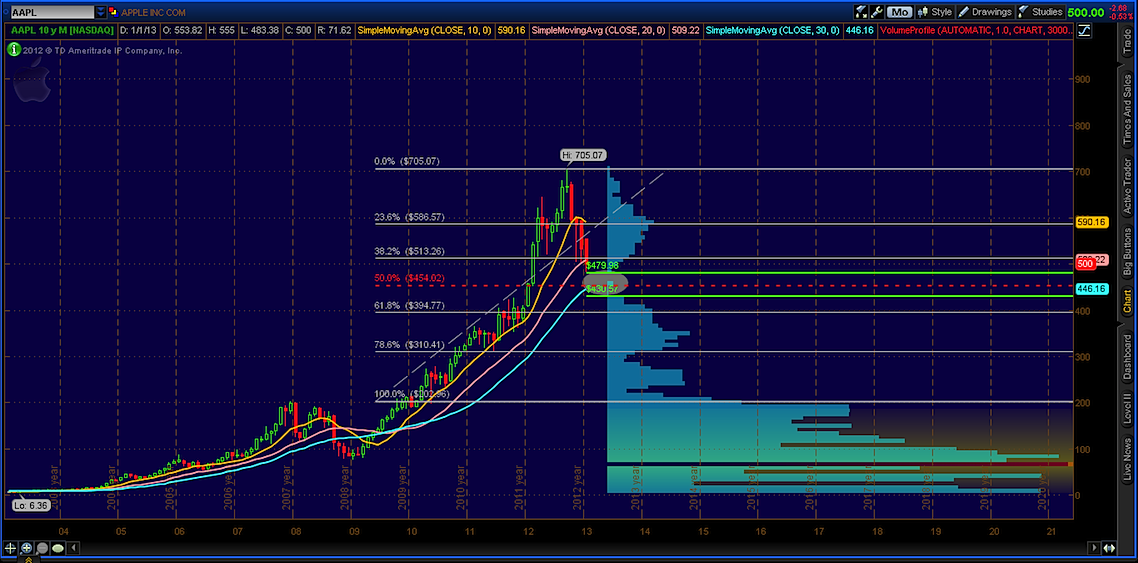Click the quick study flask icon
The width and height of the screenshot is (1138, 563).
coord(861,12)
